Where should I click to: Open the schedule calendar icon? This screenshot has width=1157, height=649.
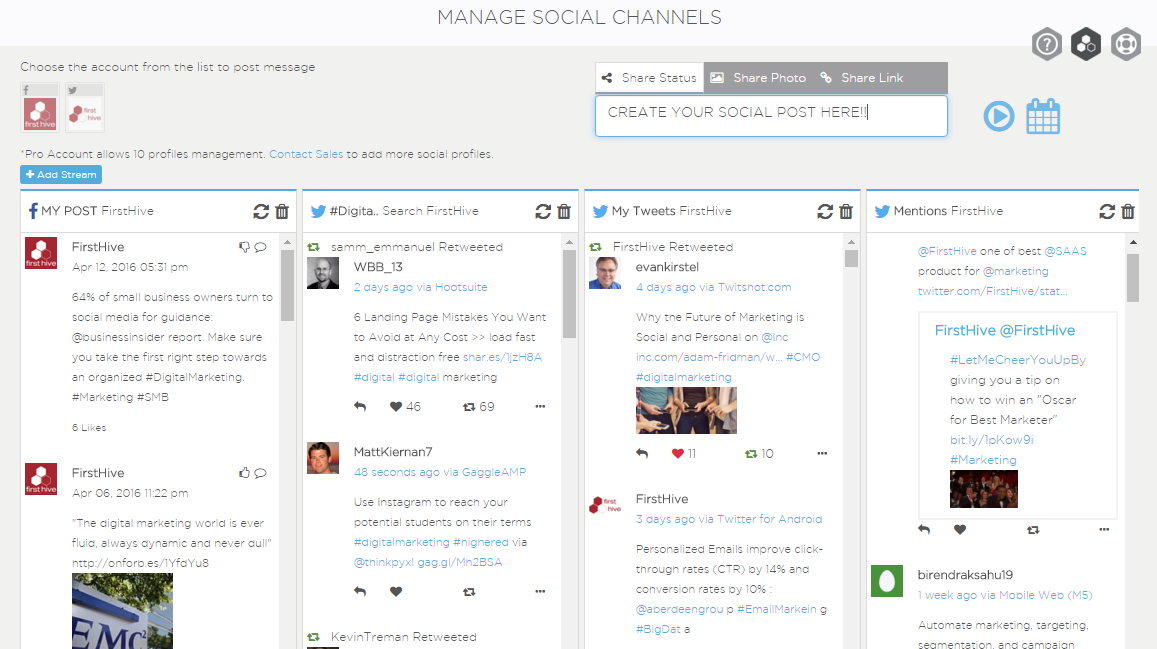click(x=1043, y=116)
